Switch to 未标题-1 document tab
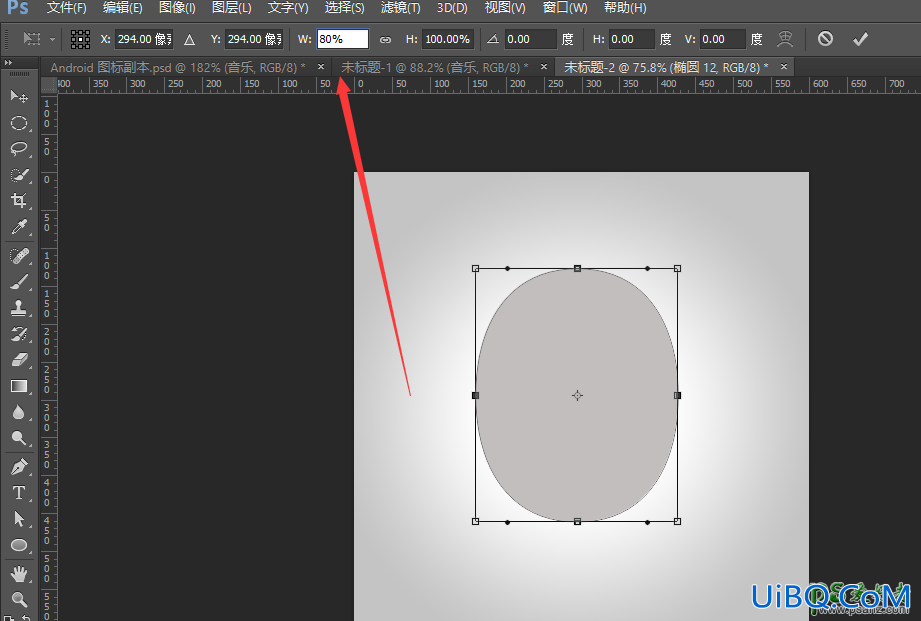This screenshot has width=921, height=621. [435, 68]
